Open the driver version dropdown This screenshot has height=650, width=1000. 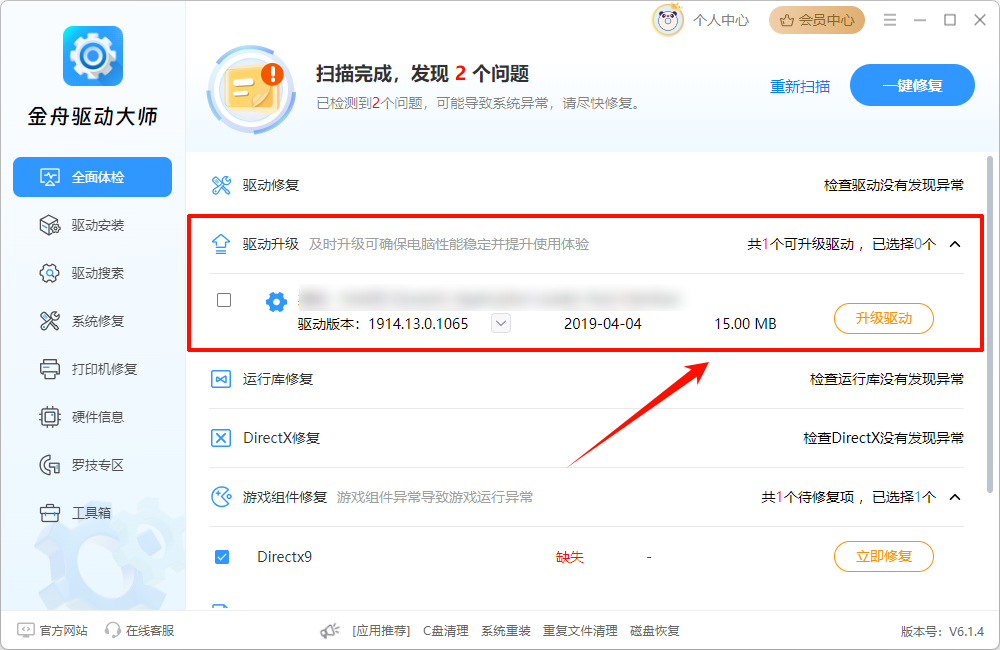(x=501, y=323)
